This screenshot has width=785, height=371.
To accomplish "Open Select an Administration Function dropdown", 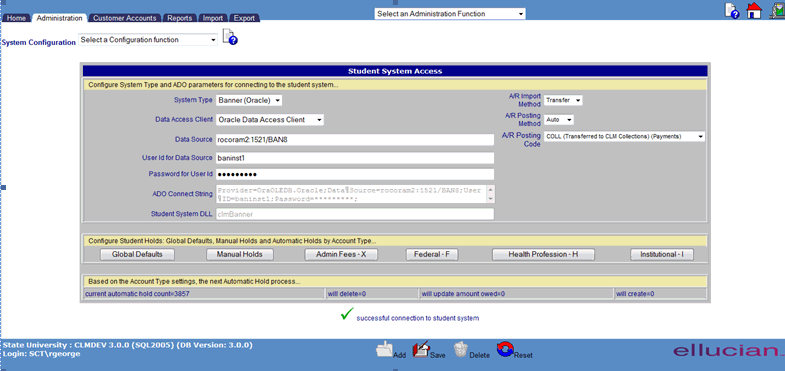I will click(450, 14).
